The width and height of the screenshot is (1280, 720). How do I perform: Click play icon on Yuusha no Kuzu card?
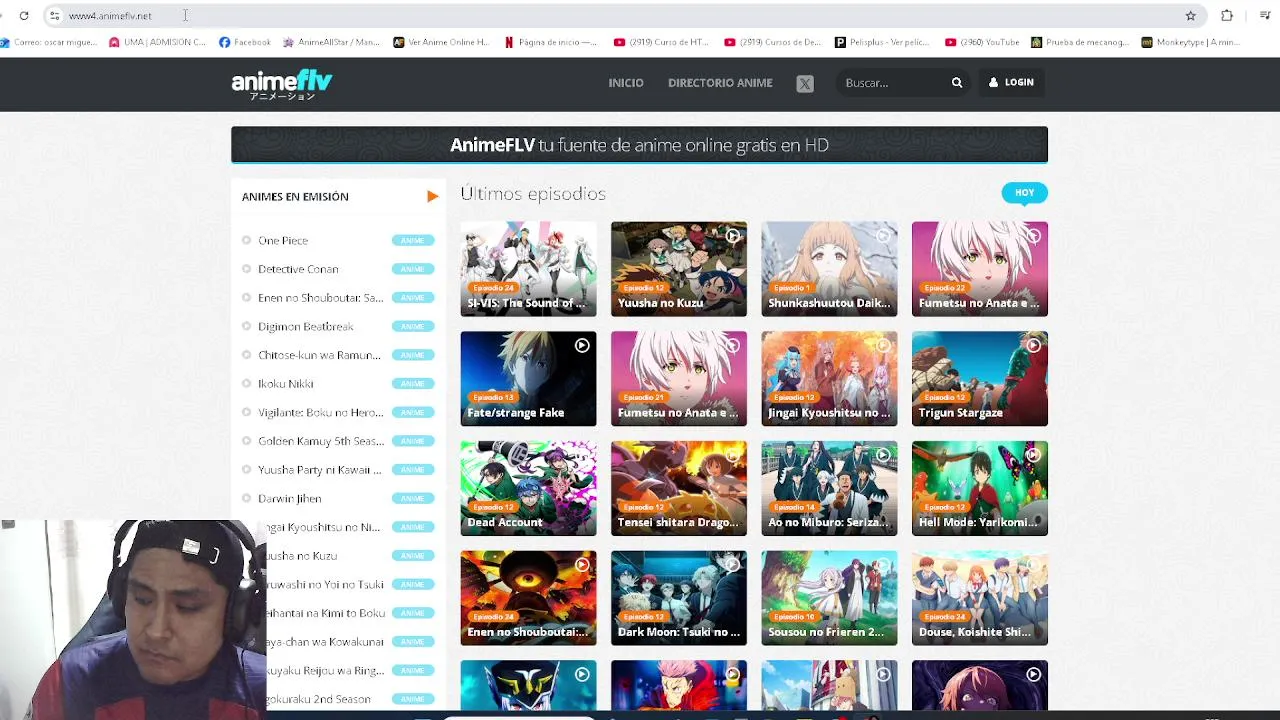coord(733,236)
